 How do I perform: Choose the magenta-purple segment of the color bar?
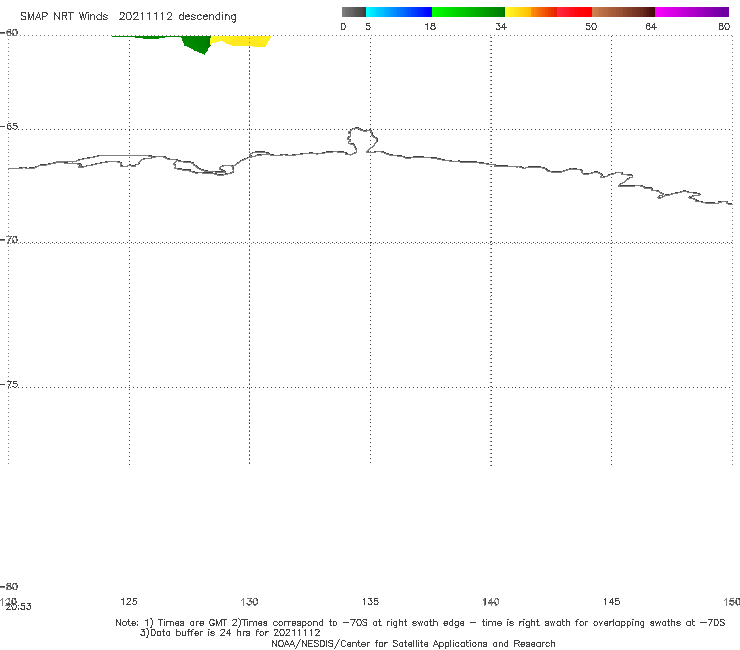(x=692, y=12)
